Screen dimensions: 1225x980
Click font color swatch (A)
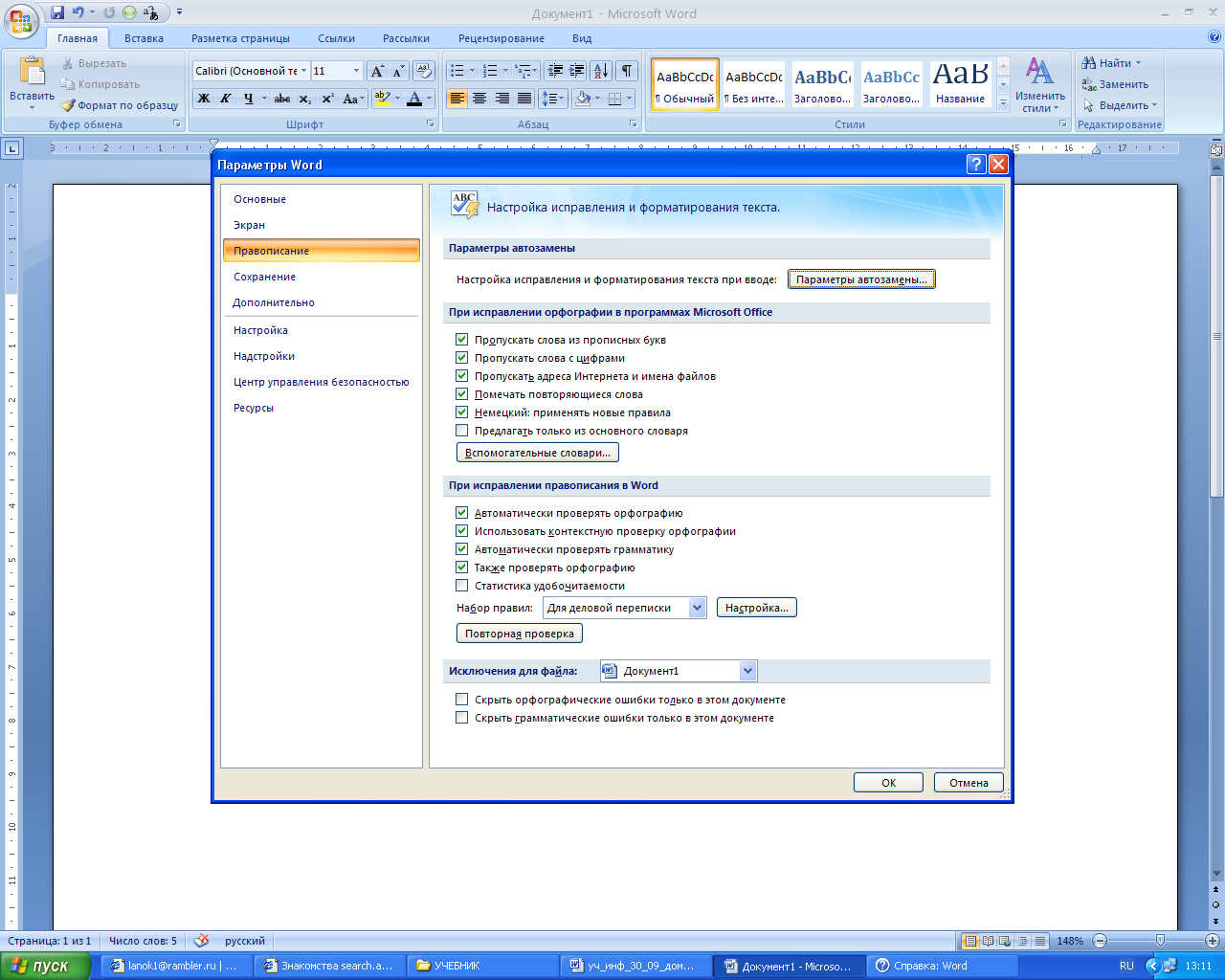coord(414,99)
